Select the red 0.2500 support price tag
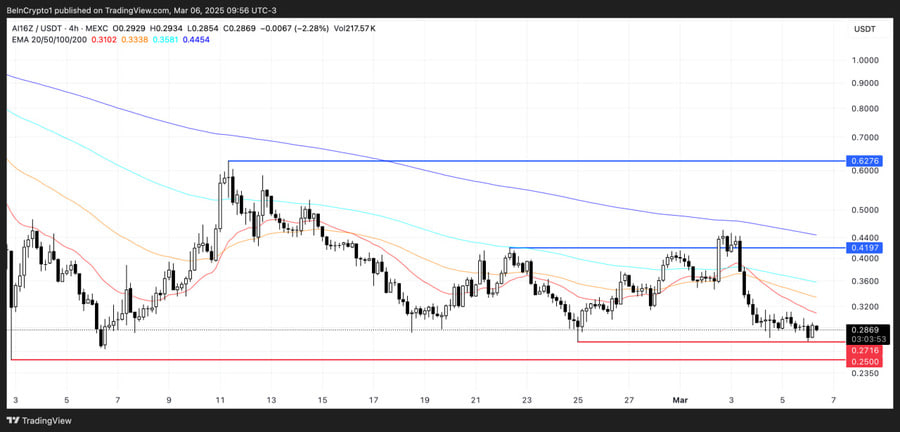This screenshot has height=432, width=900. tap(864, 361)
